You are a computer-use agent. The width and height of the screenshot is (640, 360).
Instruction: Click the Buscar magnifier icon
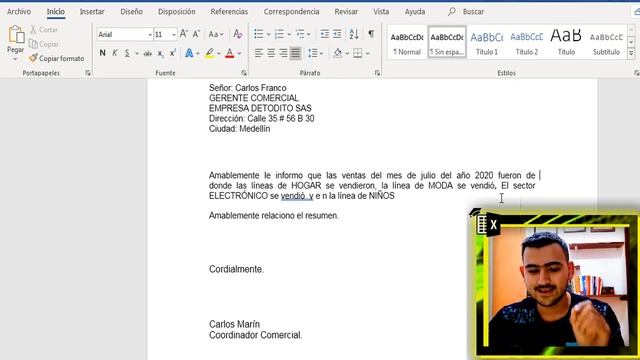(451, 11)
